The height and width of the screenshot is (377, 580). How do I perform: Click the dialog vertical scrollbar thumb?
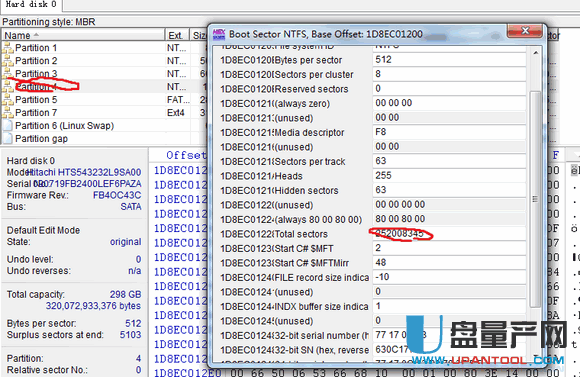coord(535,199)
